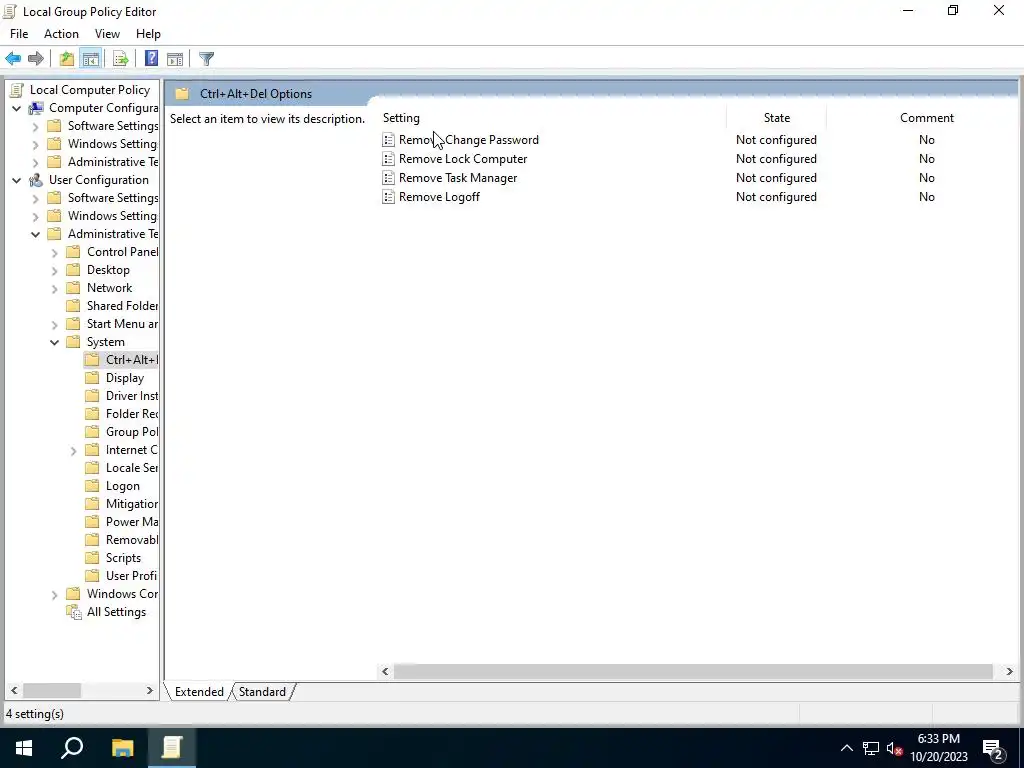
Task: Click Local Computer Policy root icon
Action: coord(17,90)
